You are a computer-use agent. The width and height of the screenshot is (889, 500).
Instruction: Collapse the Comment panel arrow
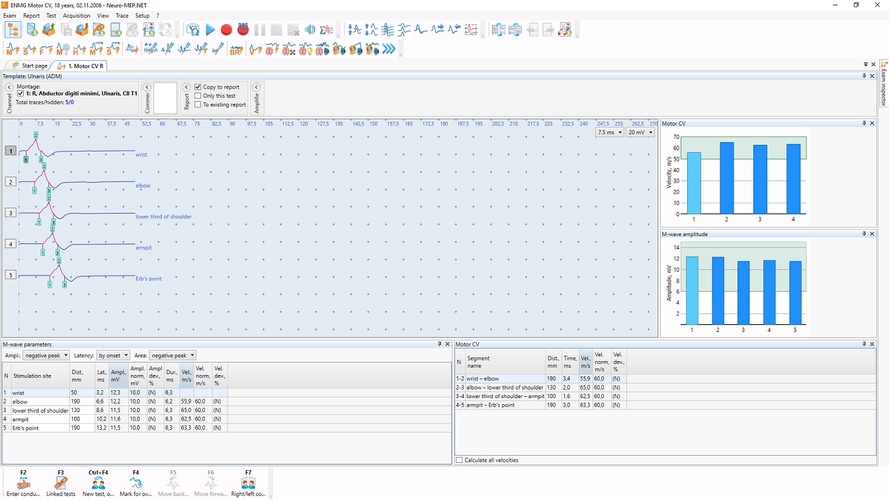pos(146,87)
